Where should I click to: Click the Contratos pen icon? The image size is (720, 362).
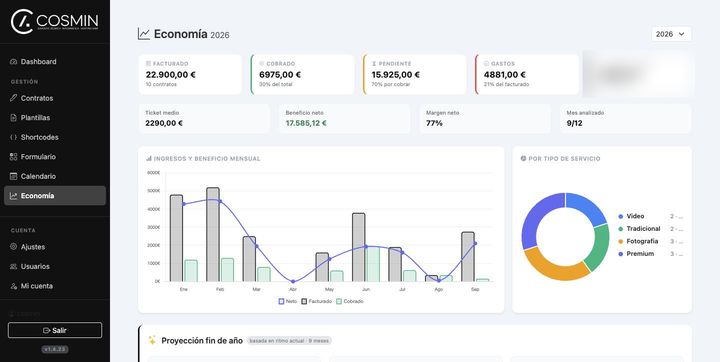(x=13, y=98)
